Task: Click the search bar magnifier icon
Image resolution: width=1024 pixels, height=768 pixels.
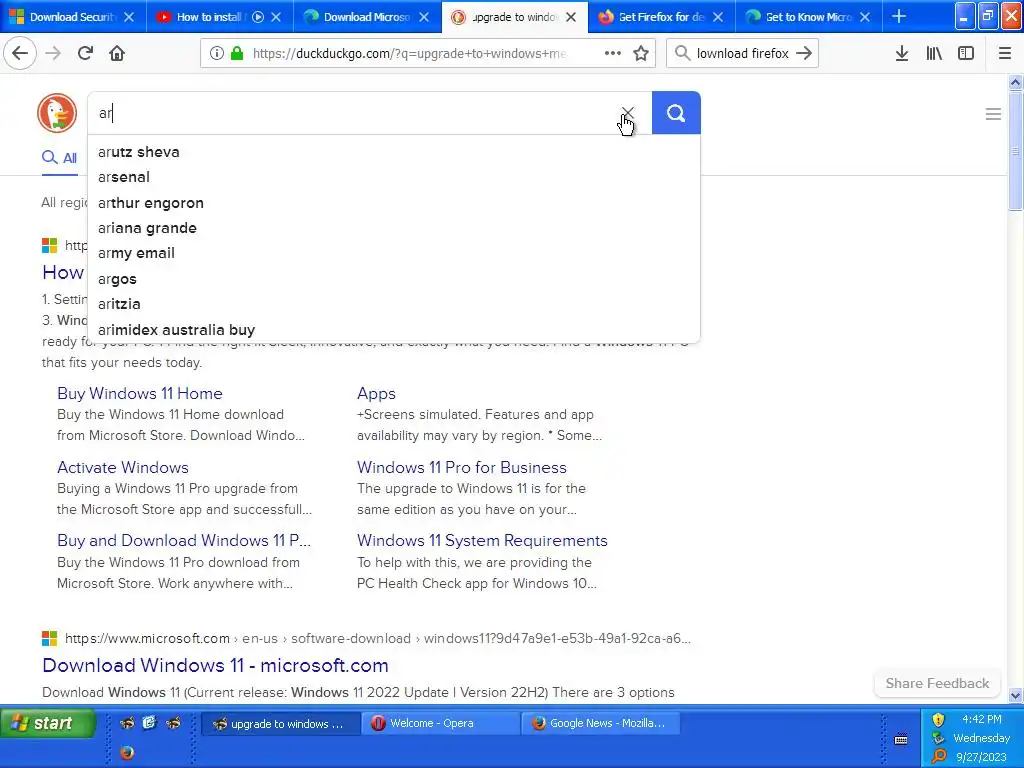Action: [682, 54]
